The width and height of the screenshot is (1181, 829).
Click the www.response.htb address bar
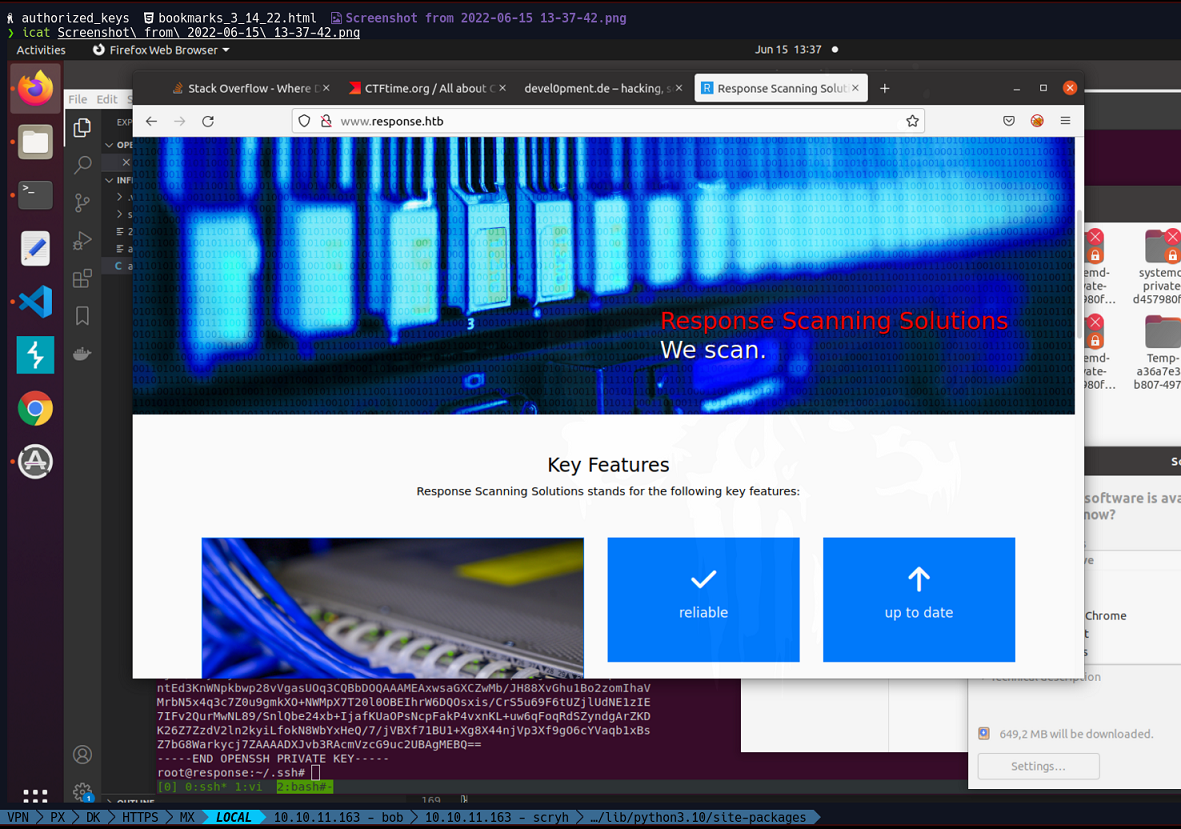click(600, 121)
